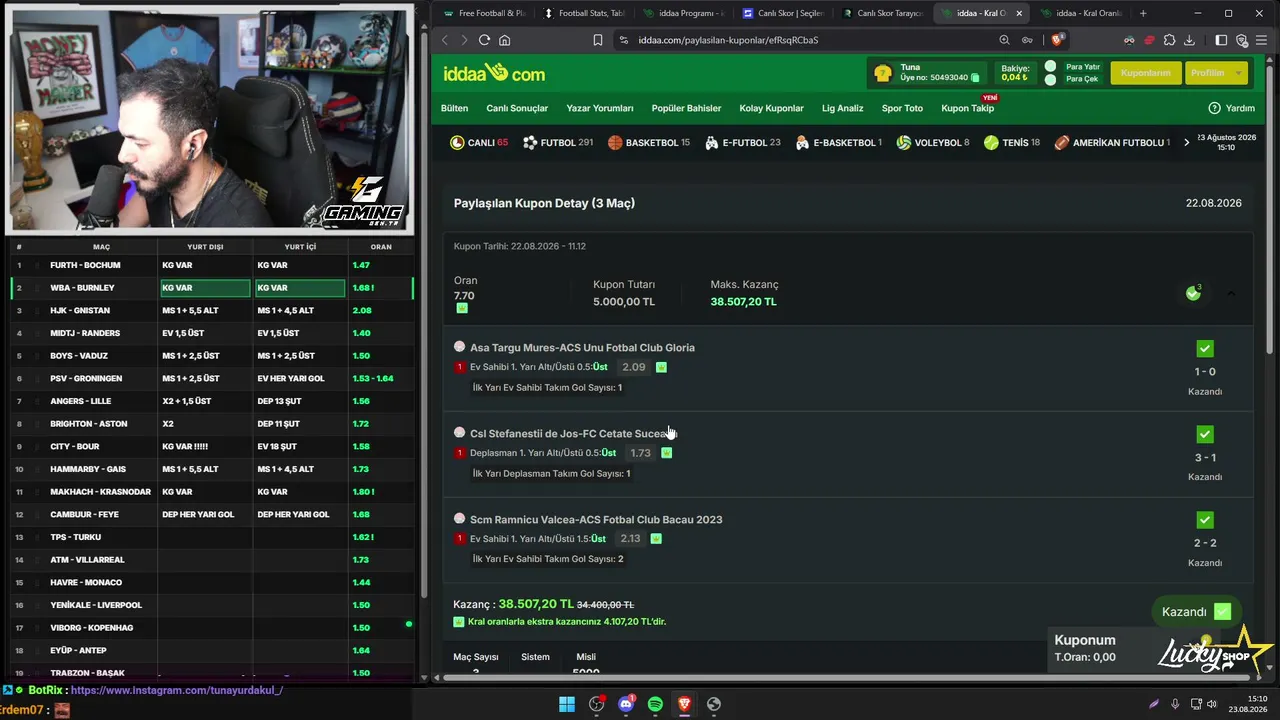Click the crown icon next to odds 1.73

point(667,453)
